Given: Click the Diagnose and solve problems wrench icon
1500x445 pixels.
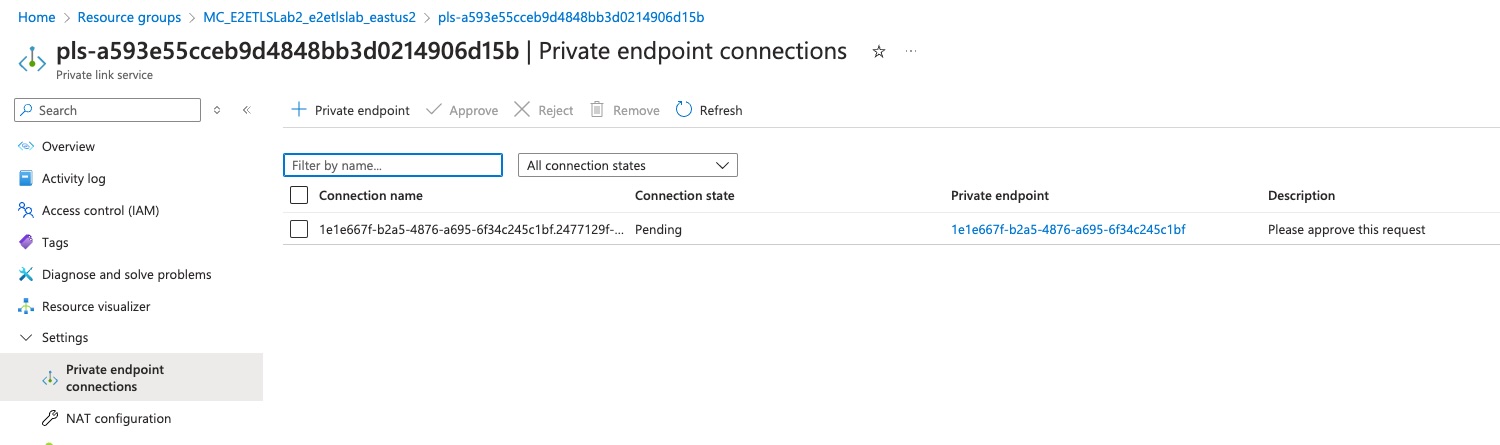Looking at the screenshot, I should pyautogui.click(x=26, y=274).
